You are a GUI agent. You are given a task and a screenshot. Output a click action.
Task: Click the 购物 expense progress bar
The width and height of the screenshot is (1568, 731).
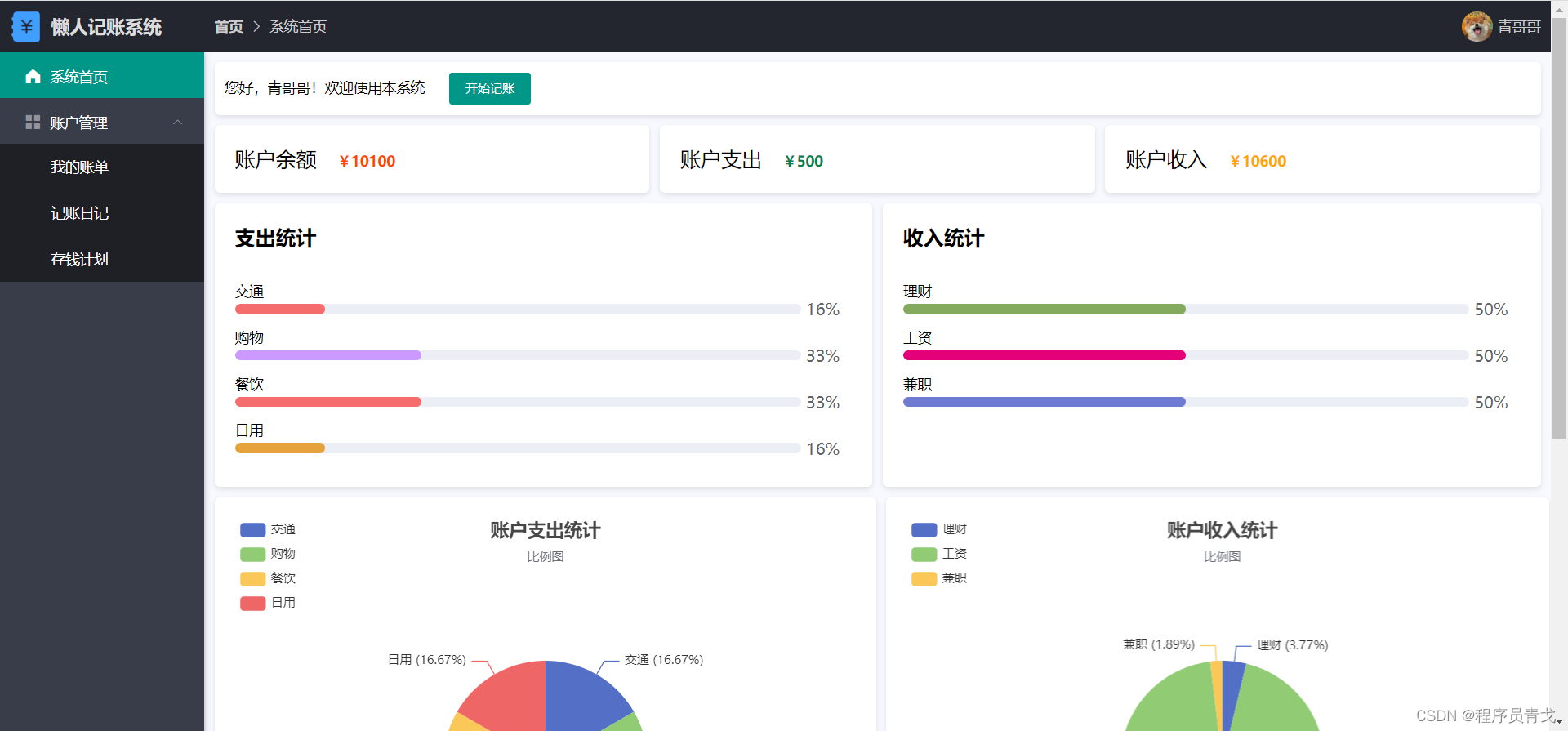point(518,355)
